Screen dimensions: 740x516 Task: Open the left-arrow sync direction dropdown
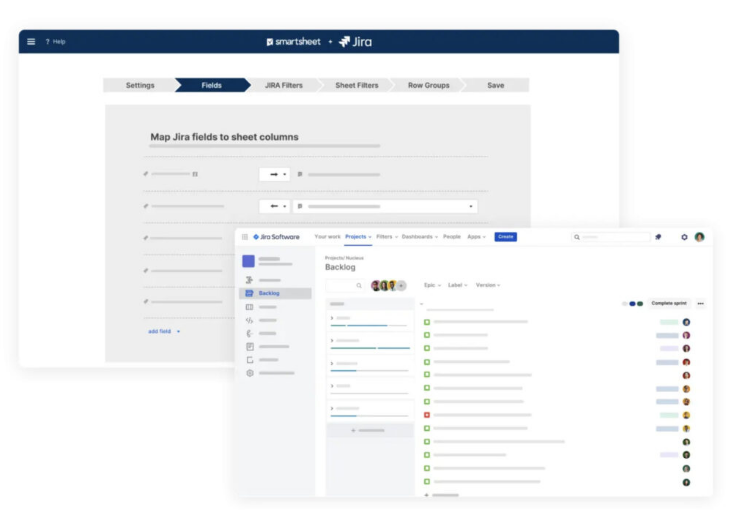click(x=274, y=206)
